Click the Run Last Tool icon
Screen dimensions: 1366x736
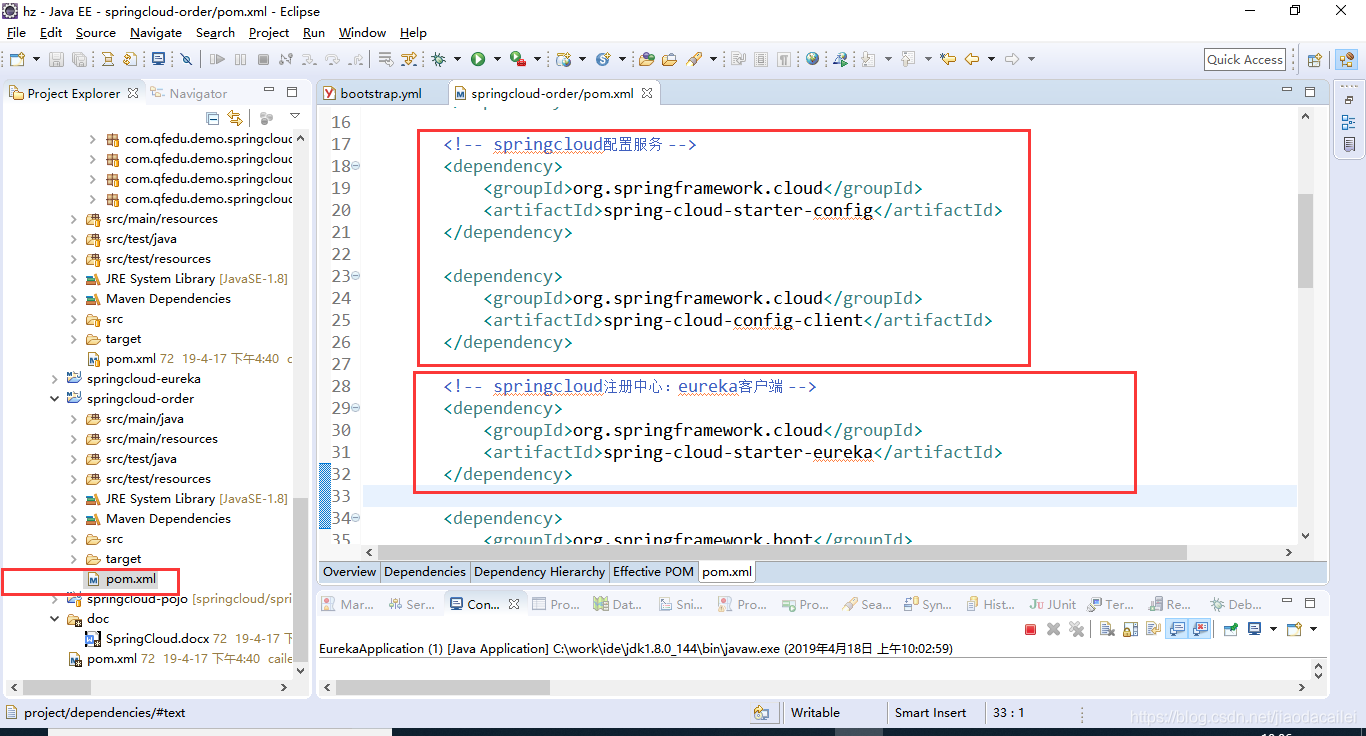point(517,59)
